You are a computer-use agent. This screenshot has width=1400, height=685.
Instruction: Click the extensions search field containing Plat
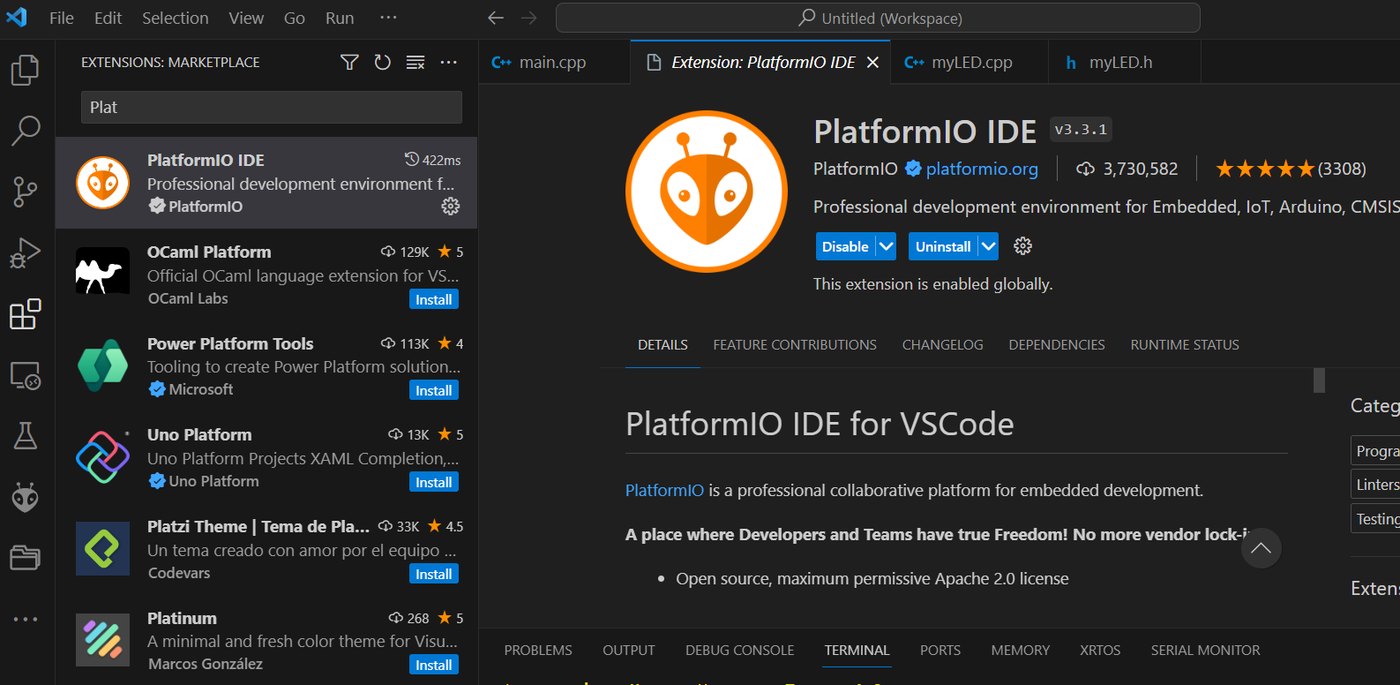pos(271,107)
